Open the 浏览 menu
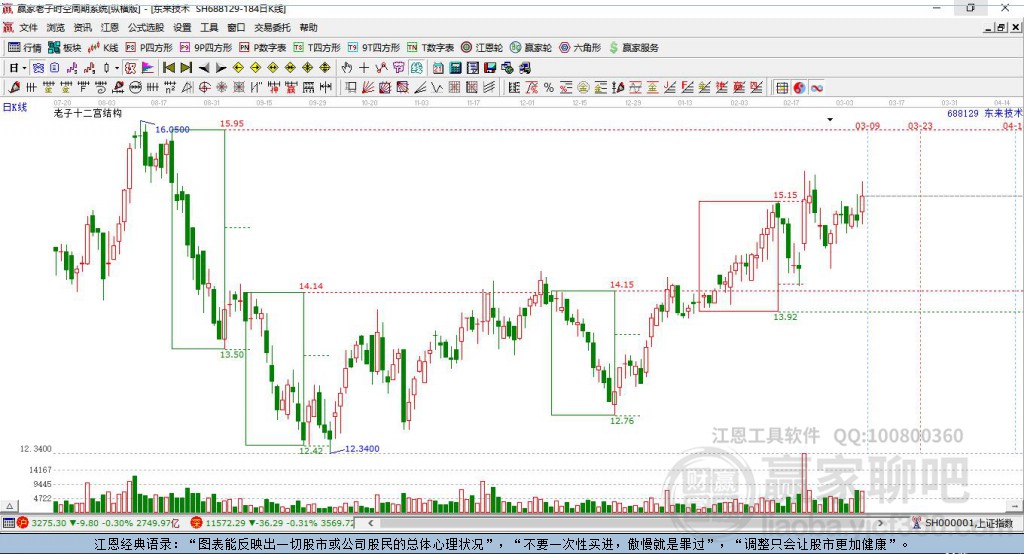 pyautogui.click(x=56, y=27)
